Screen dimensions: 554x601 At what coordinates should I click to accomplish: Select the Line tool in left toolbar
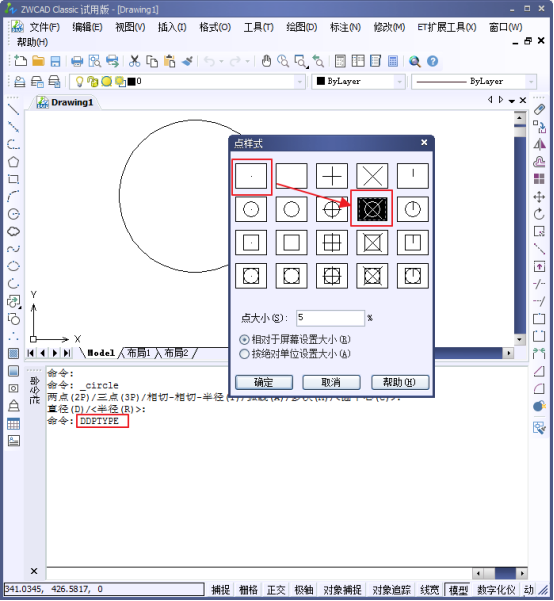(13, 109)
